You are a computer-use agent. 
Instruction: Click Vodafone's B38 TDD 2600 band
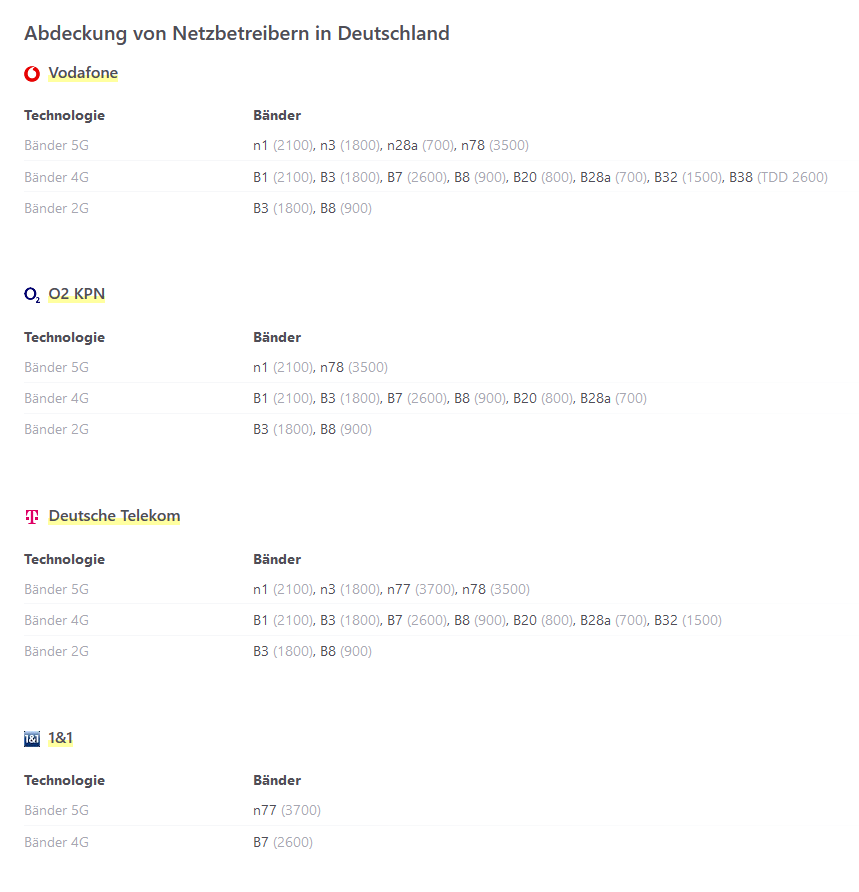(x=778, y=177)
